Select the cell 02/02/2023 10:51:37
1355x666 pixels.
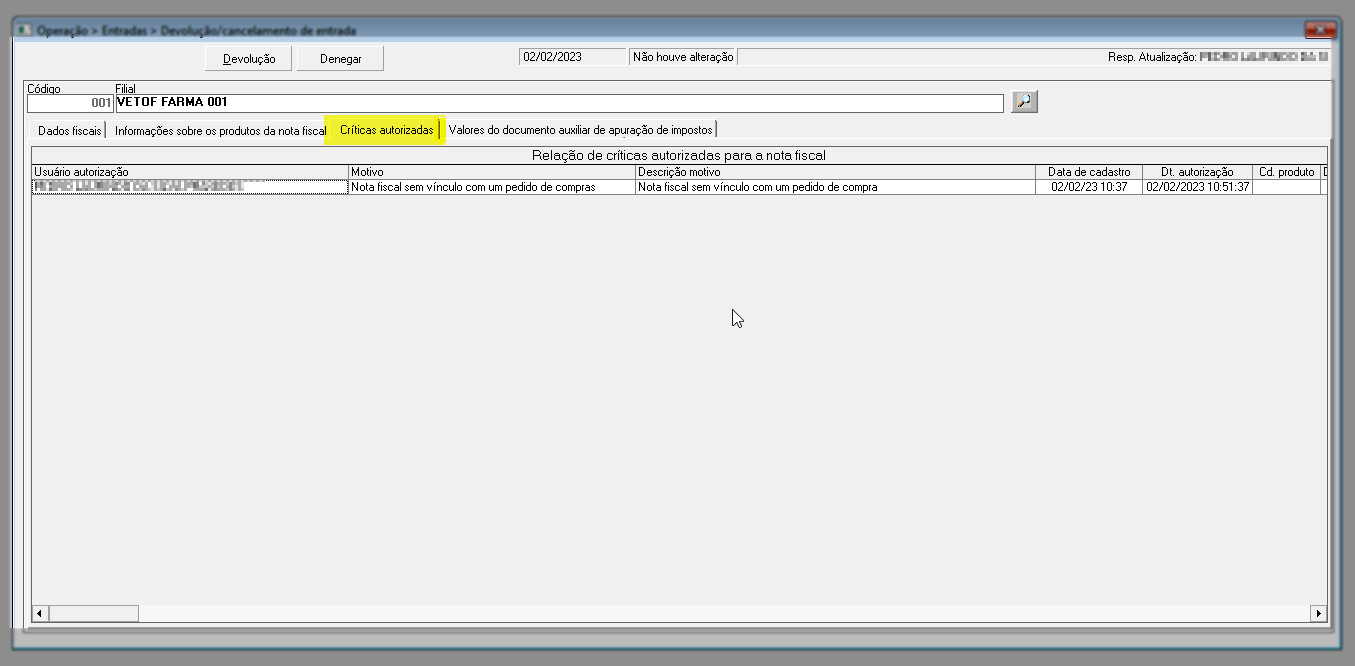1197,187
